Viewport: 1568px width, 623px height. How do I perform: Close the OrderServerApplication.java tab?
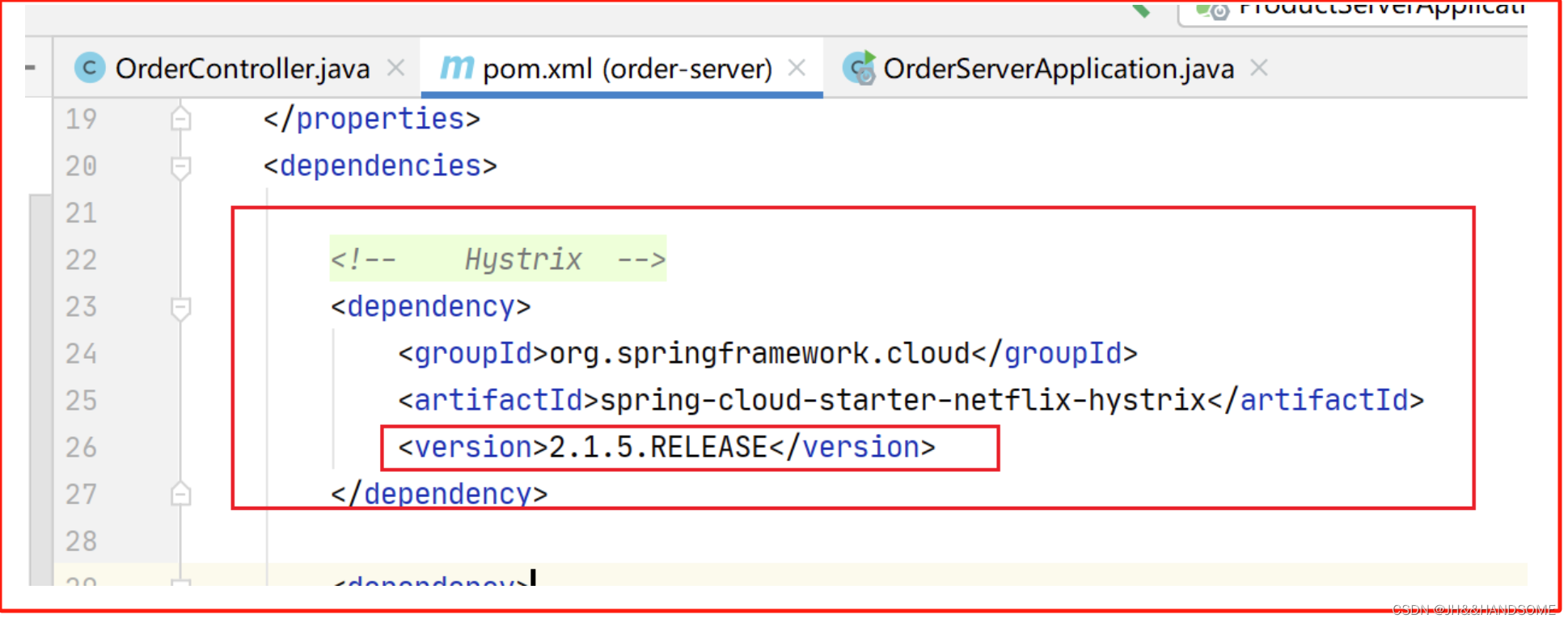tap(1258, 68)
